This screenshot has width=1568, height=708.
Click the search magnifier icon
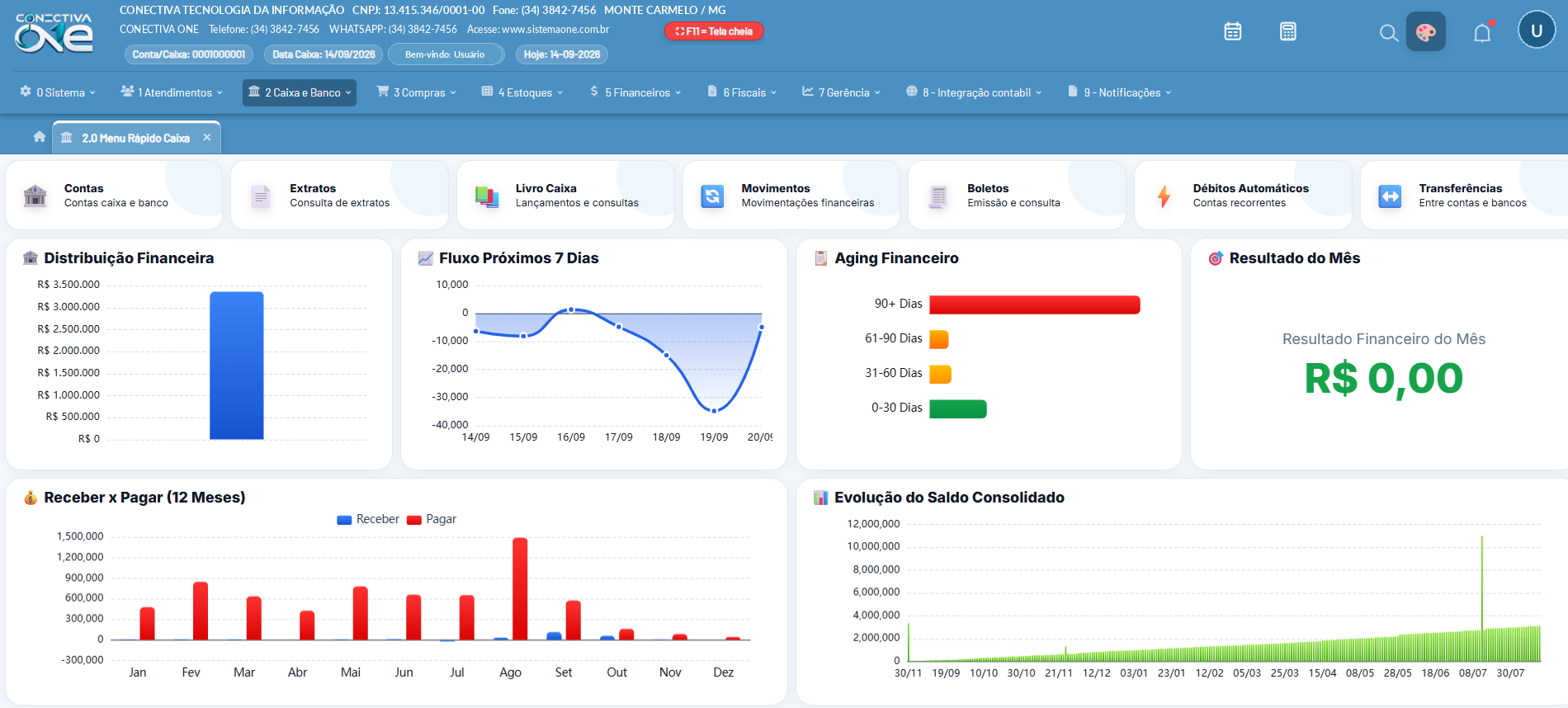point(1389,33)
